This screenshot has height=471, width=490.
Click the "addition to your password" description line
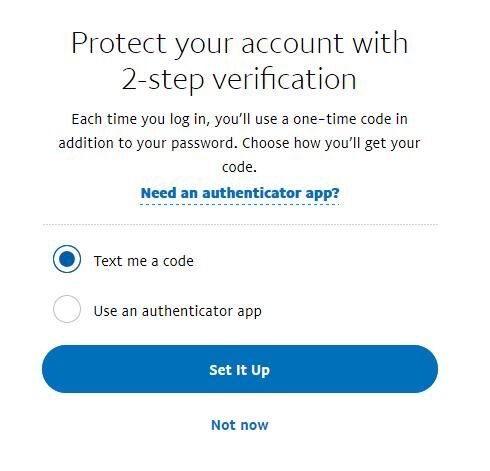pyautogui.click(x=239, y=143)
